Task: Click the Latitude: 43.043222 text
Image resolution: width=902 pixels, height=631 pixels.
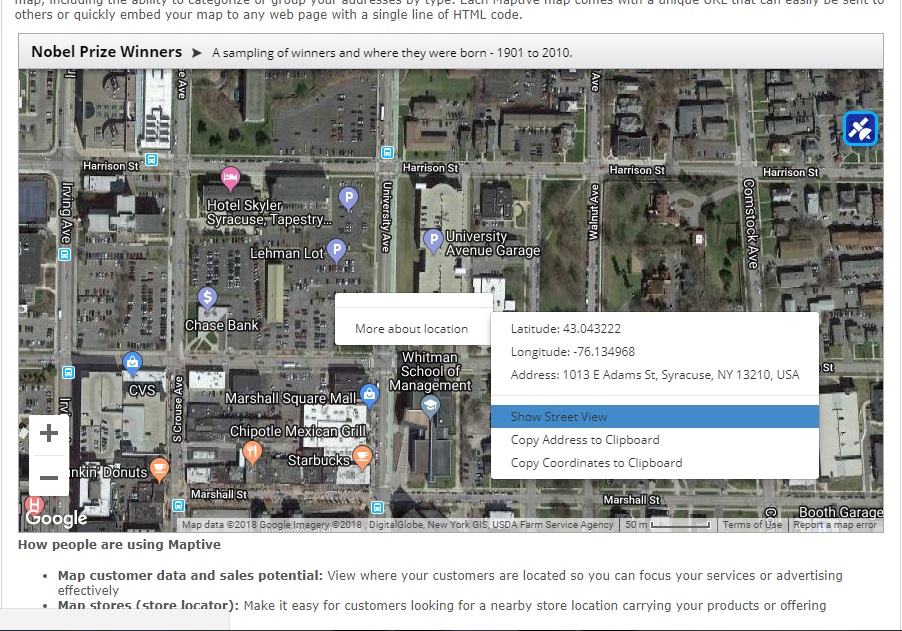Action: (x=565, y=329)
